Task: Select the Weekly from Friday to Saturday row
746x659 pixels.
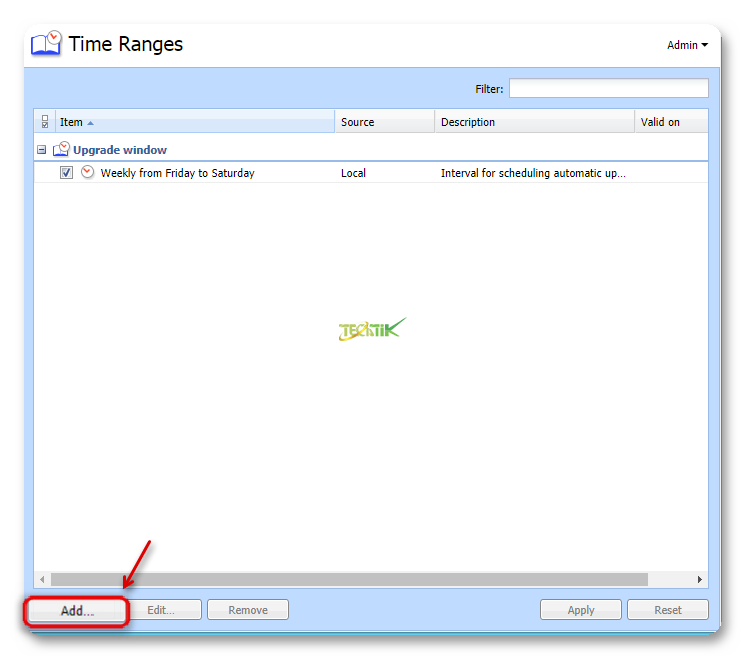Action: (177, 173)
